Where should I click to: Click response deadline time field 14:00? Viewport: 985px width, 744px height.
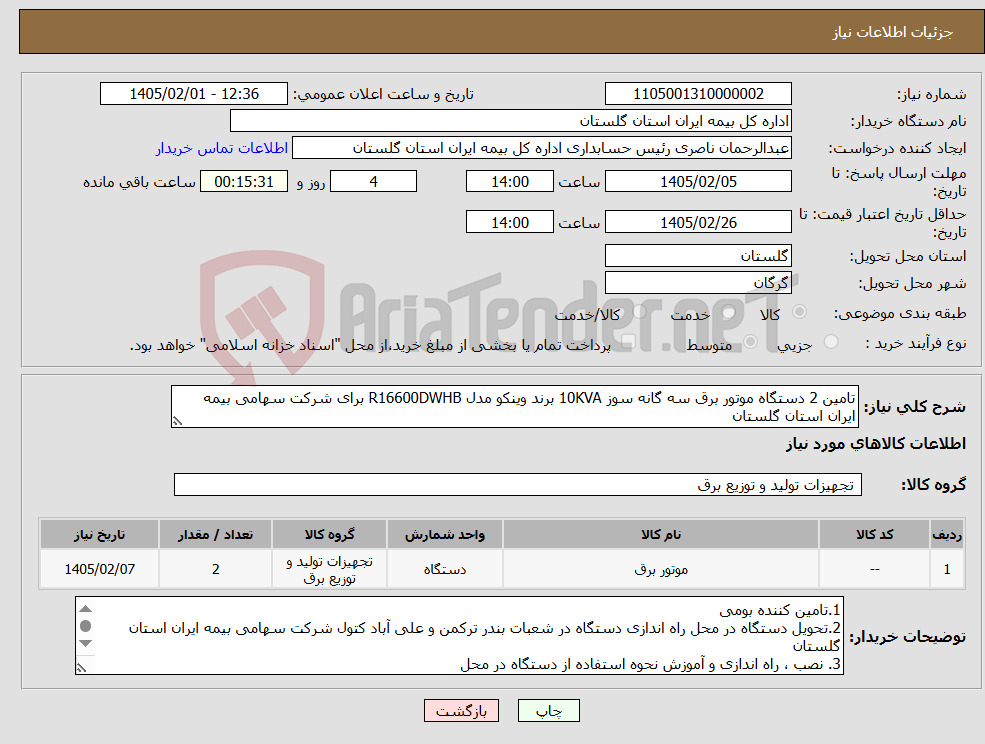coord(509,182)
